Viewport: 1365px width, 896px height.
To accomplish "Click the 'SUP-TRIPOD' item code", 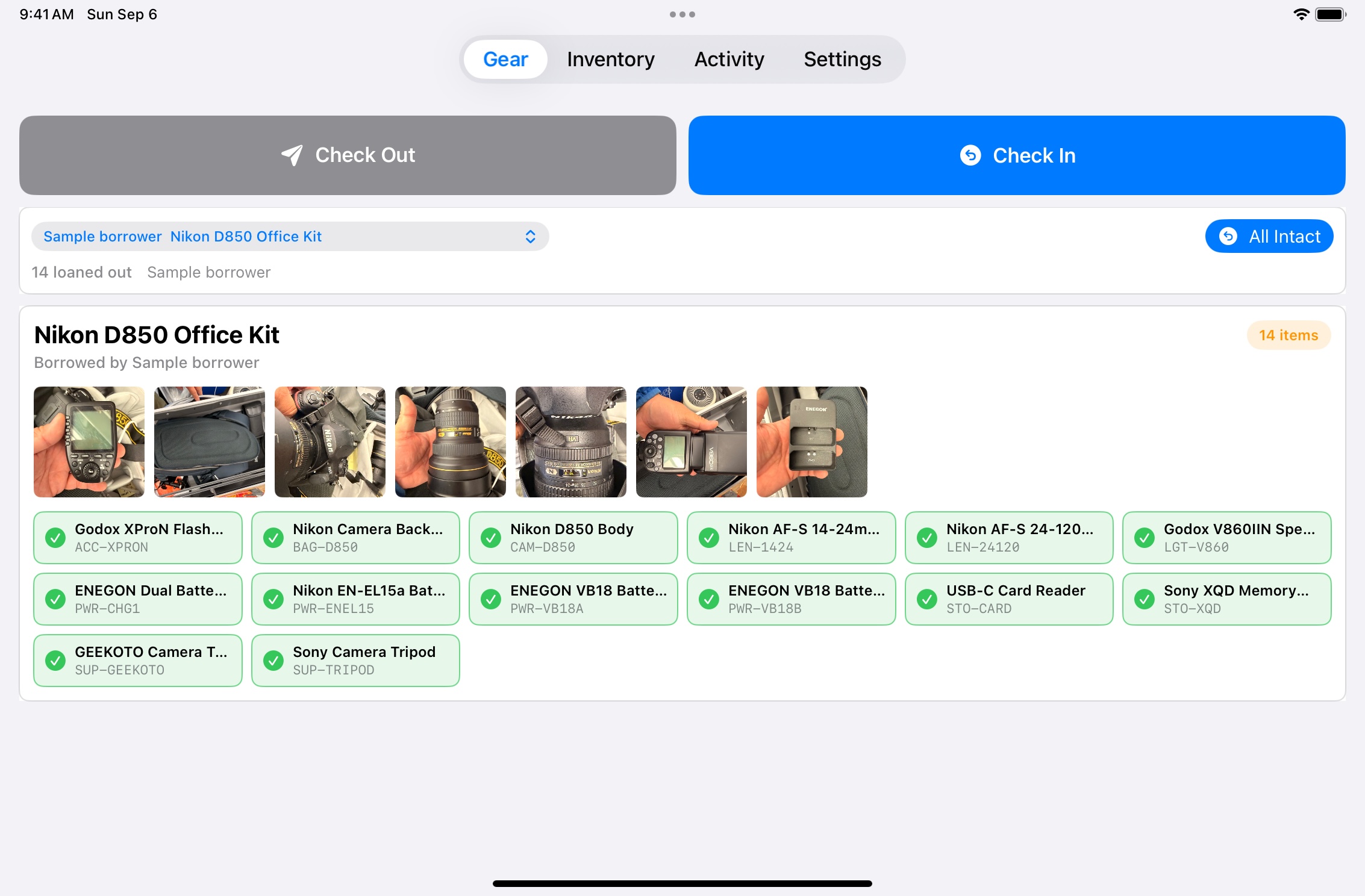I will [x=334, y=670].
